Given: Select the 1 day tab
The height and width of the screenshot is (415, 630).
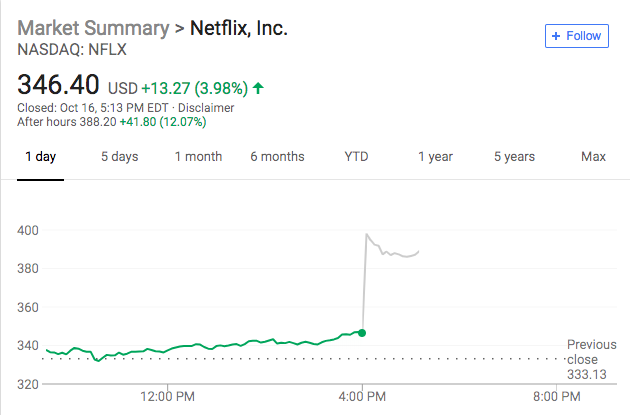Looking at the screenshot, I should (x=40, y=157).
